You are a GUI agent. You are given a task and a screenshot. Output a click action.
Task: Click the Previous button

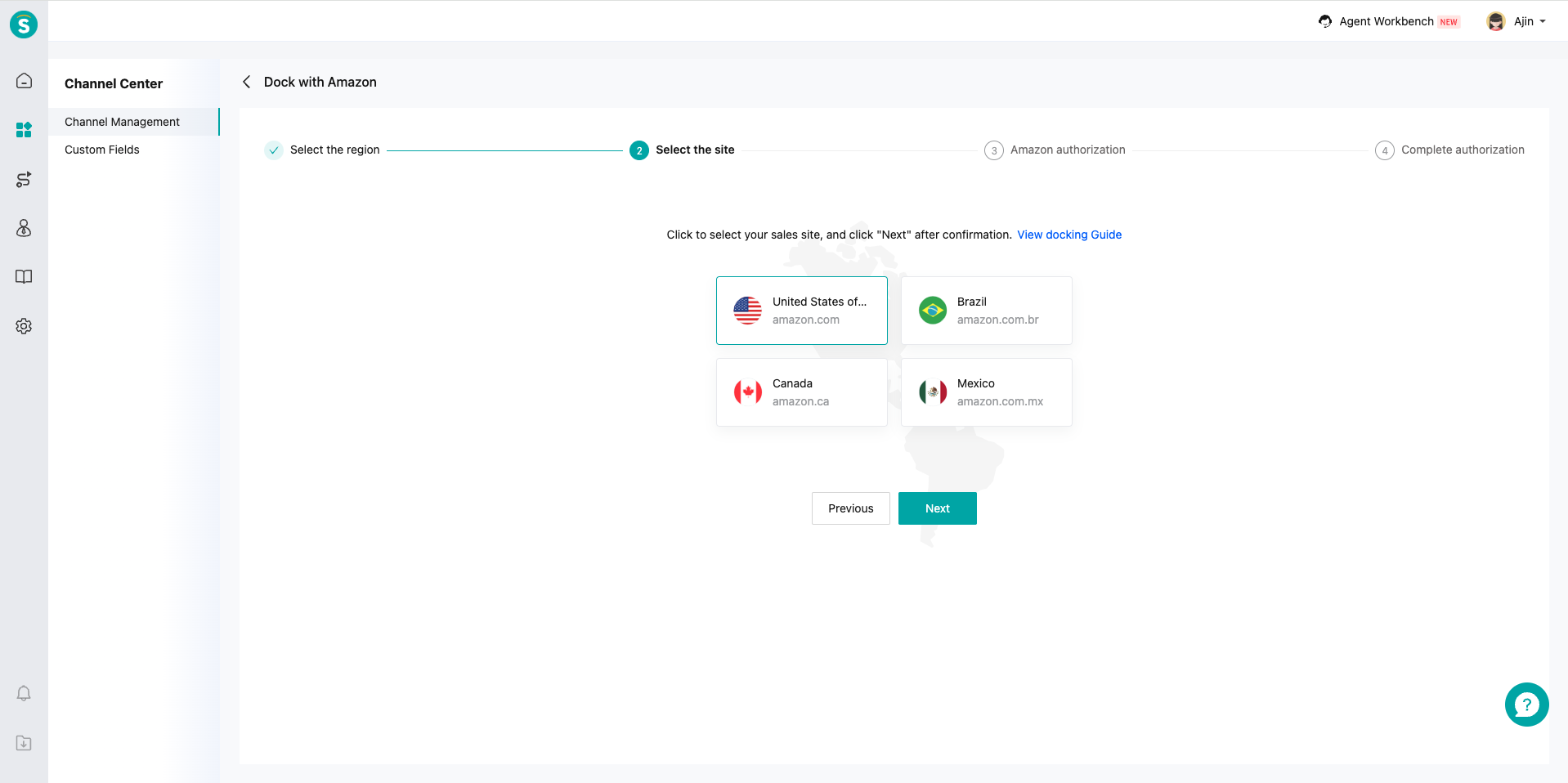click(x=851, y=508)
